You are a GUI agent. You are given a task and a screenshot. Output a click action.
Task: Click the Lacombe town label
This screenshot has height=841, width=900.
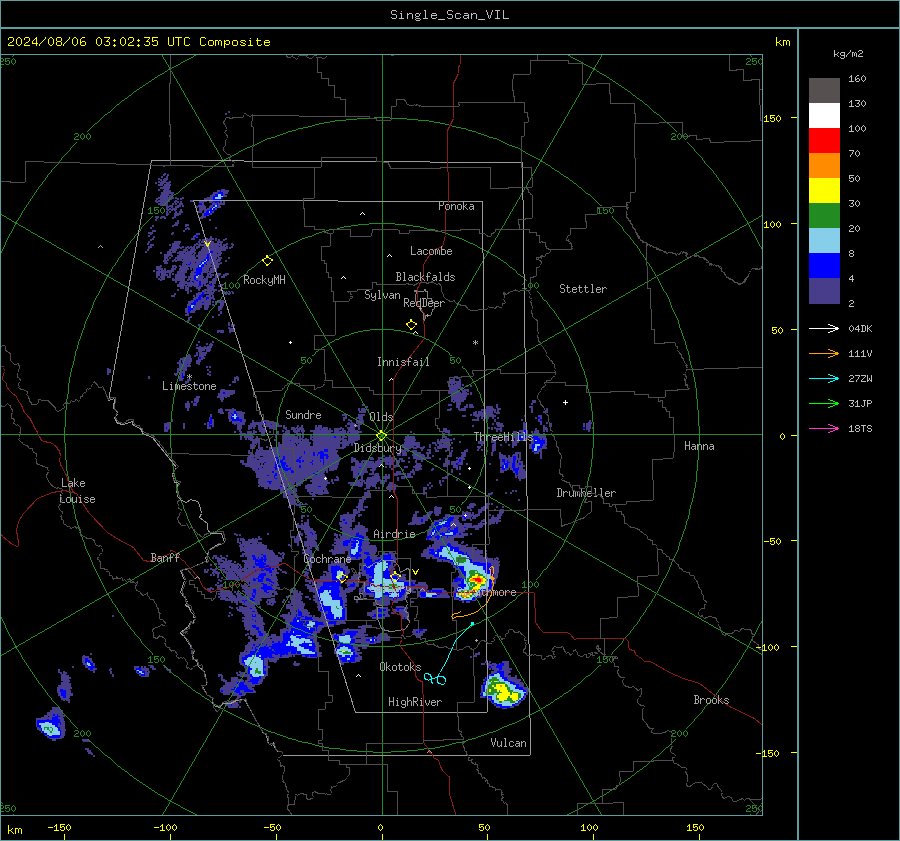[431, 251]
